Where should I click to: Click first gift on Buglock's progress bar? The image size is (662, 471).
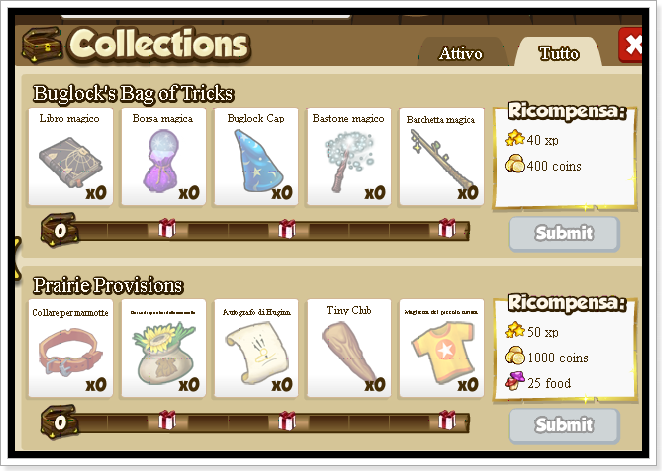[x=167, y=228]
